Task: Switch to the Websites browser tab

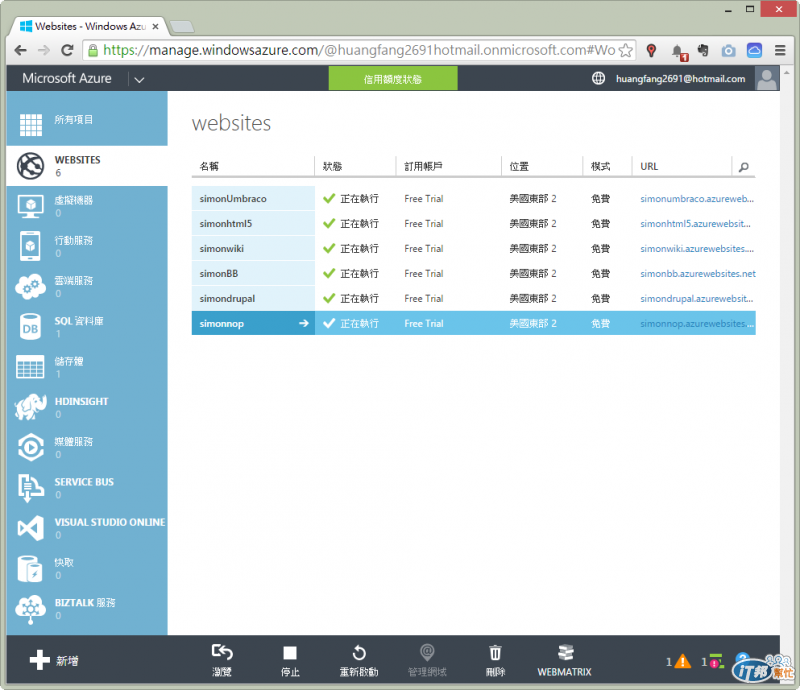Action: pos(89,26)
